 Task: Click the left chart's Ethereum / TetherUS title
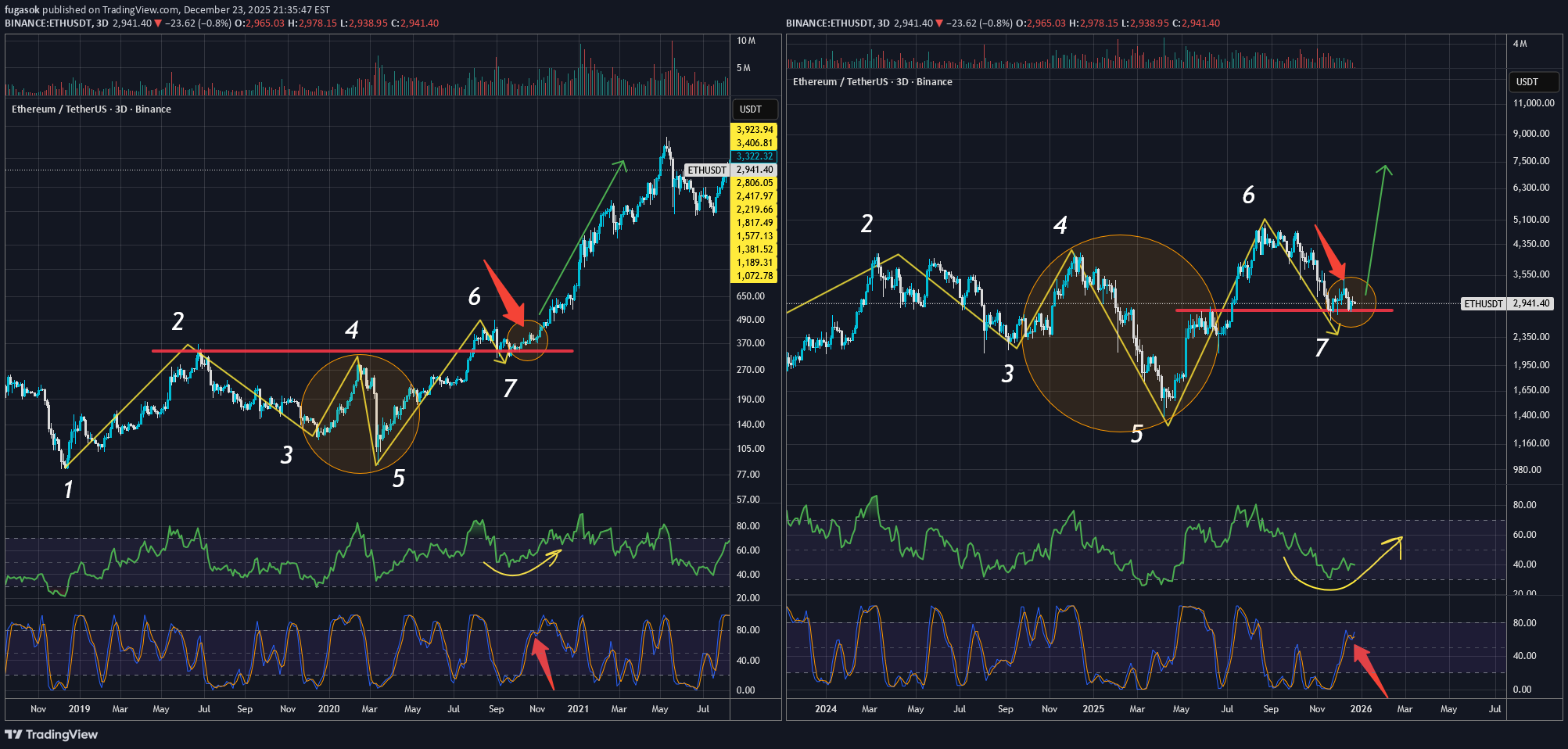pyautogui.click(x=91, y=109)
